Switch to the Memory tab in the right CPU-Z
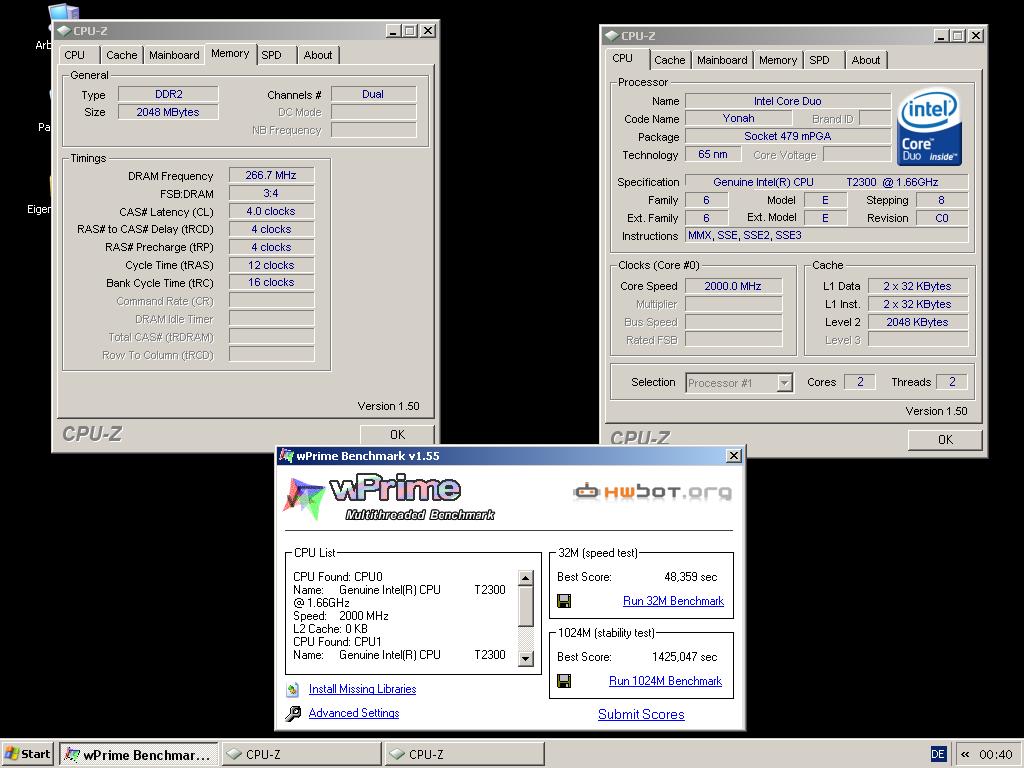 point(777,60)
